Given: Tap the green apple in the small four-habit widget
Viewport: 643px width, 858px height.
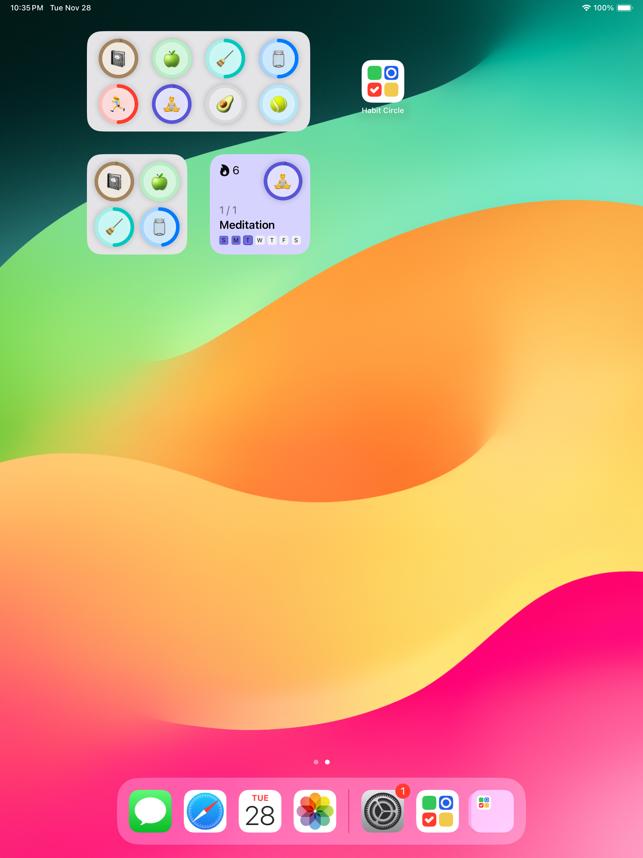Looking at the screenshot, I should point(159,182).
